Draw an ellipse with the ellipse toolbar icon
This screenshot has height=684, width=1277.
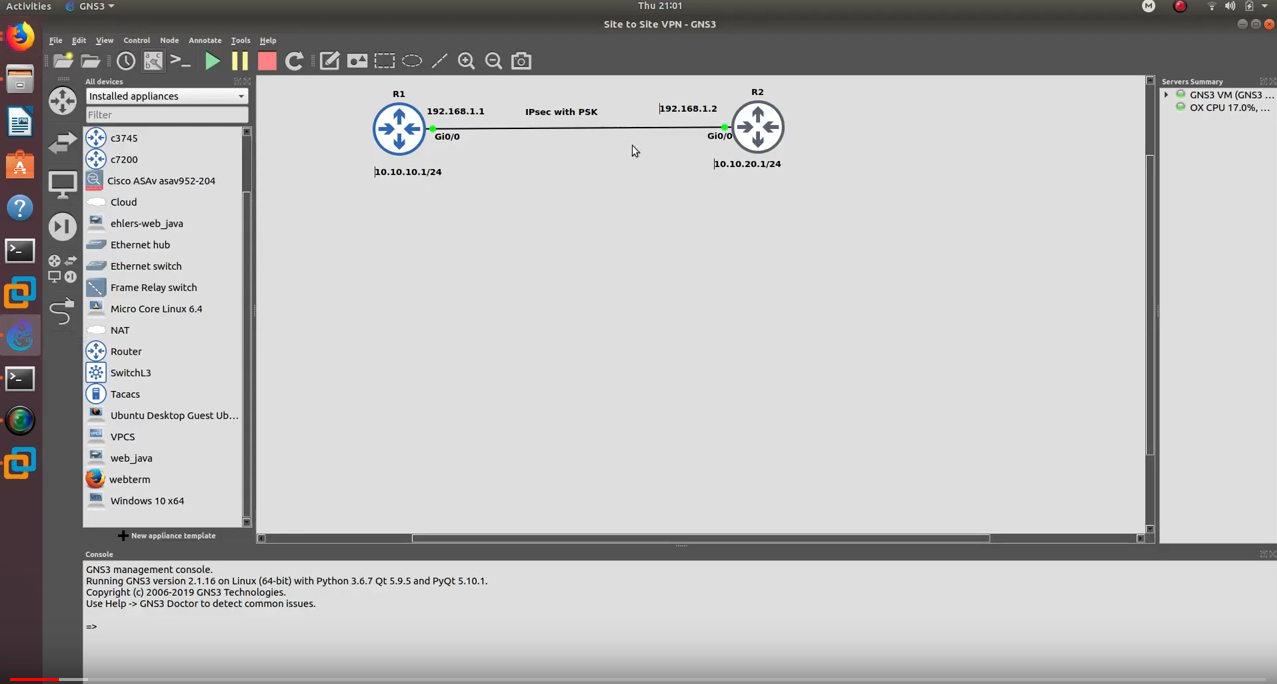click(x=411, y=61)
